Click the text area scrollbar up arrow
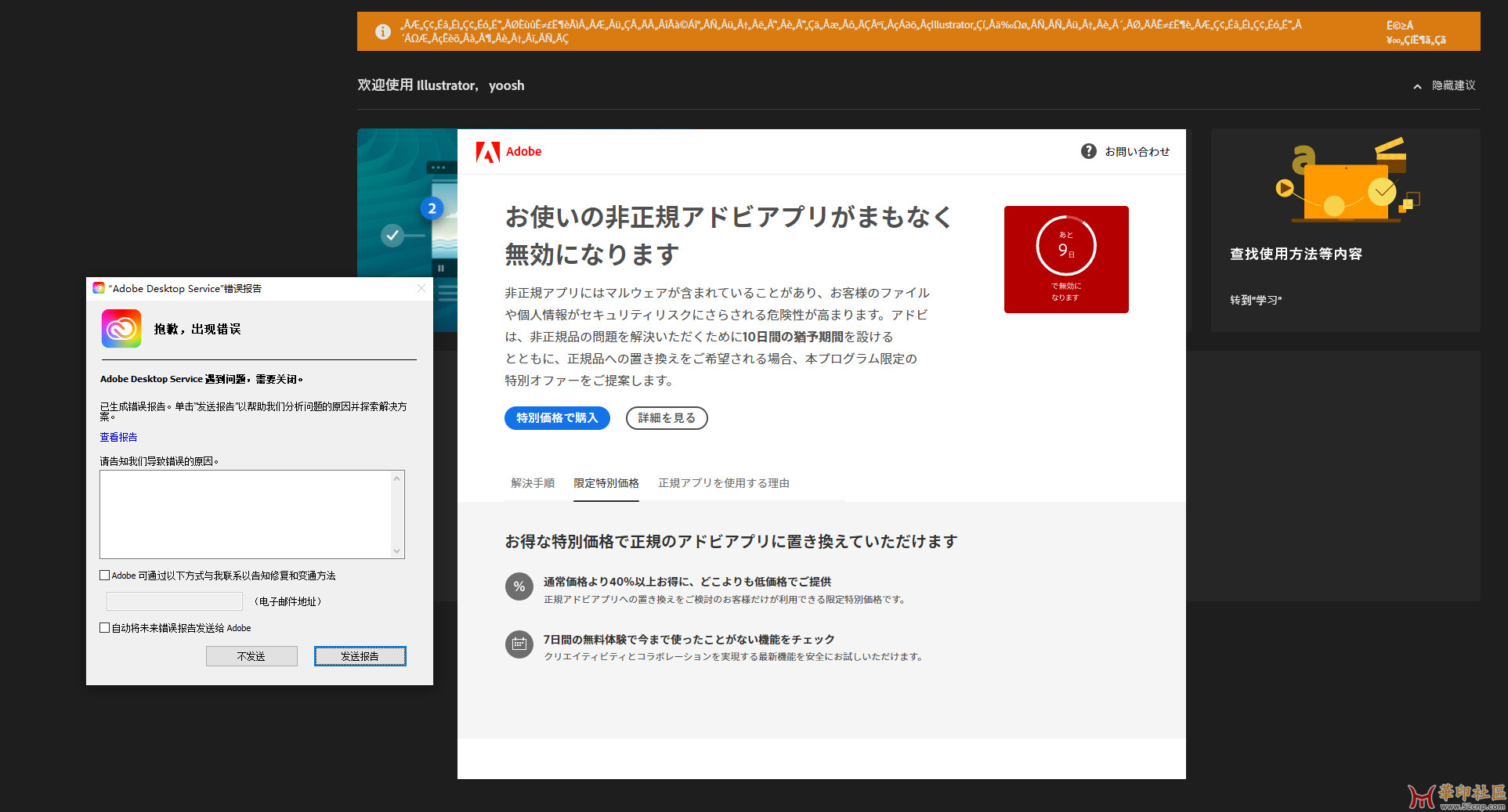 pos(397,478)
